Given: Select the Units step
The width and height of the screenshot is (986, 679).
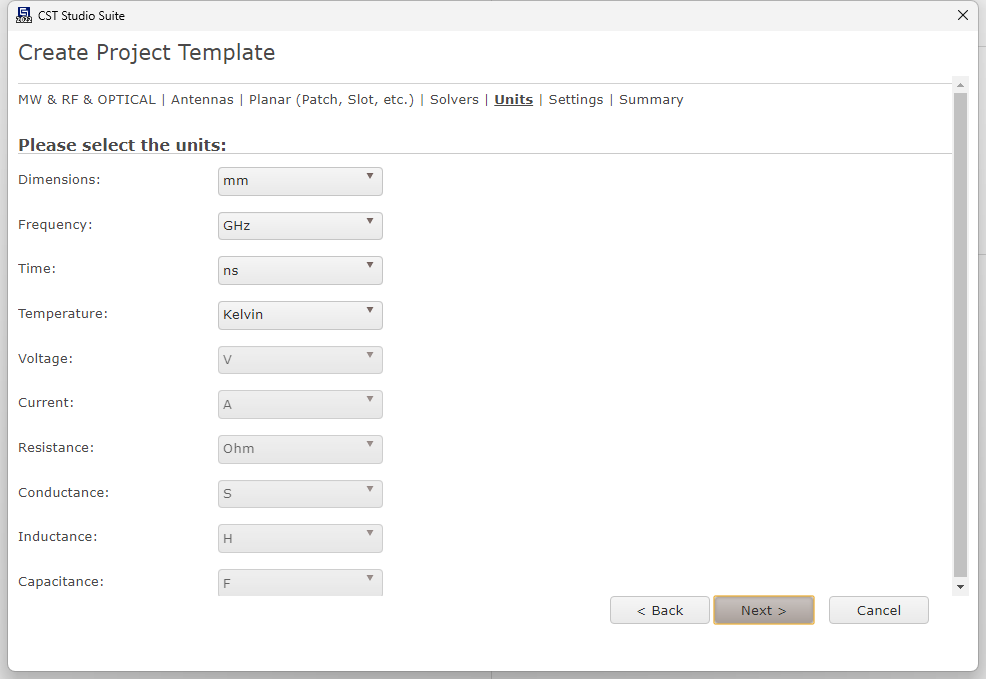Looking at the screenshot, I should pyautogui.click(x=514, y=99).
